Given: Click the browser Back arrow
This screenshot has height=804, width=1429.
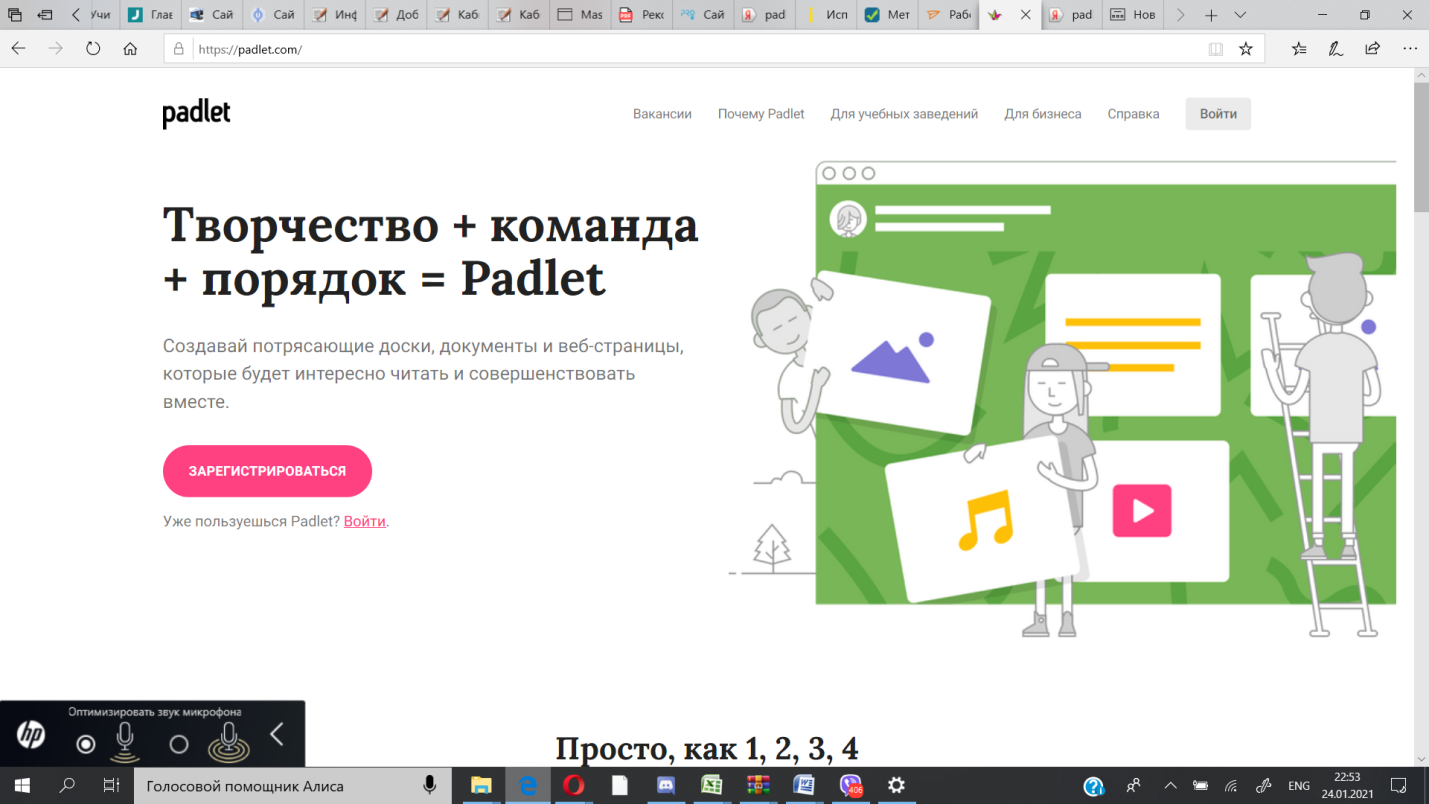Looking at the screenshot, I should pyautogui.click(x=19, y=48).
